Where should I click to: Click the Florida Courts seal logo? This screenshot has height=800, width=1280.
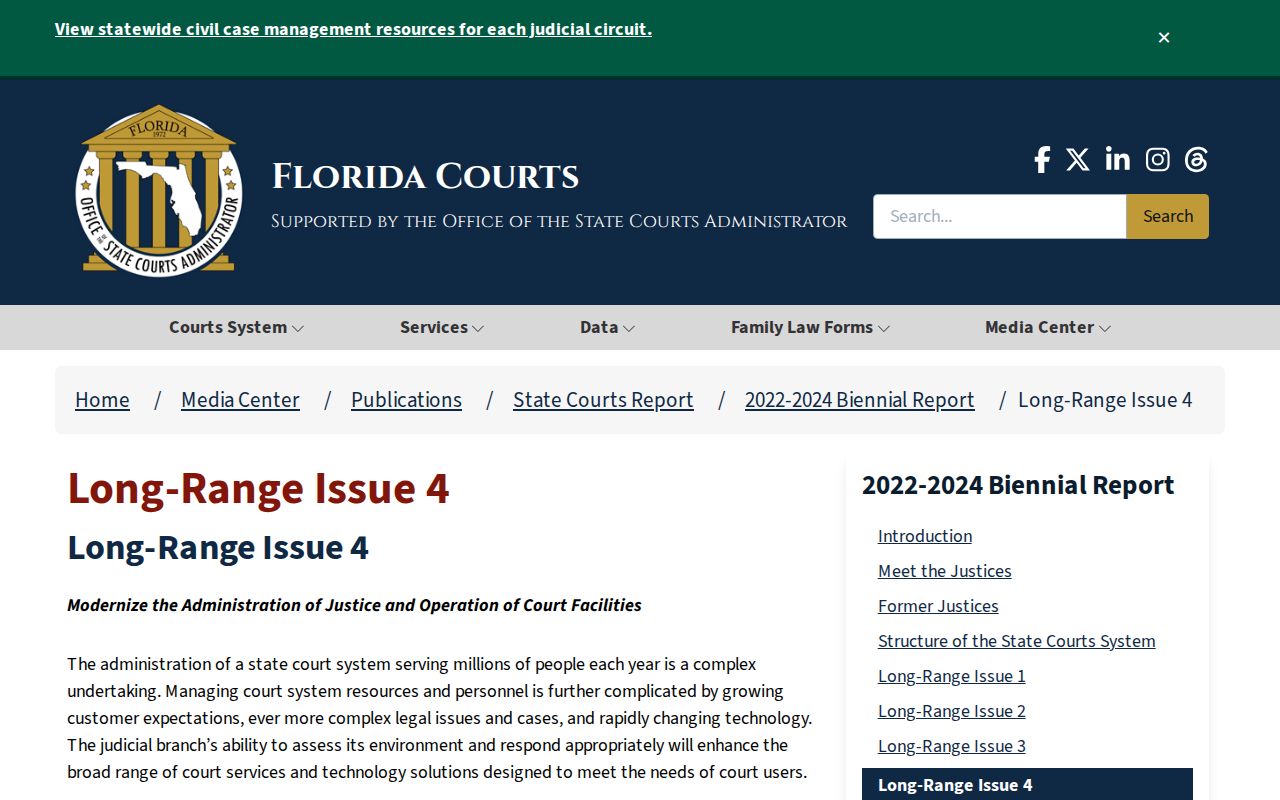coord(159,190)
